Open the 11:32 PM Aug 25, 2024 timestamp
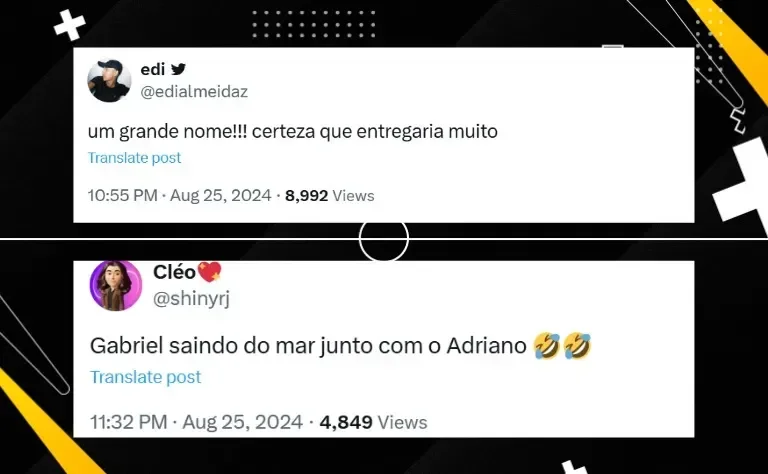The height and width of the screenshot is (474, 768). coord(196,422)
